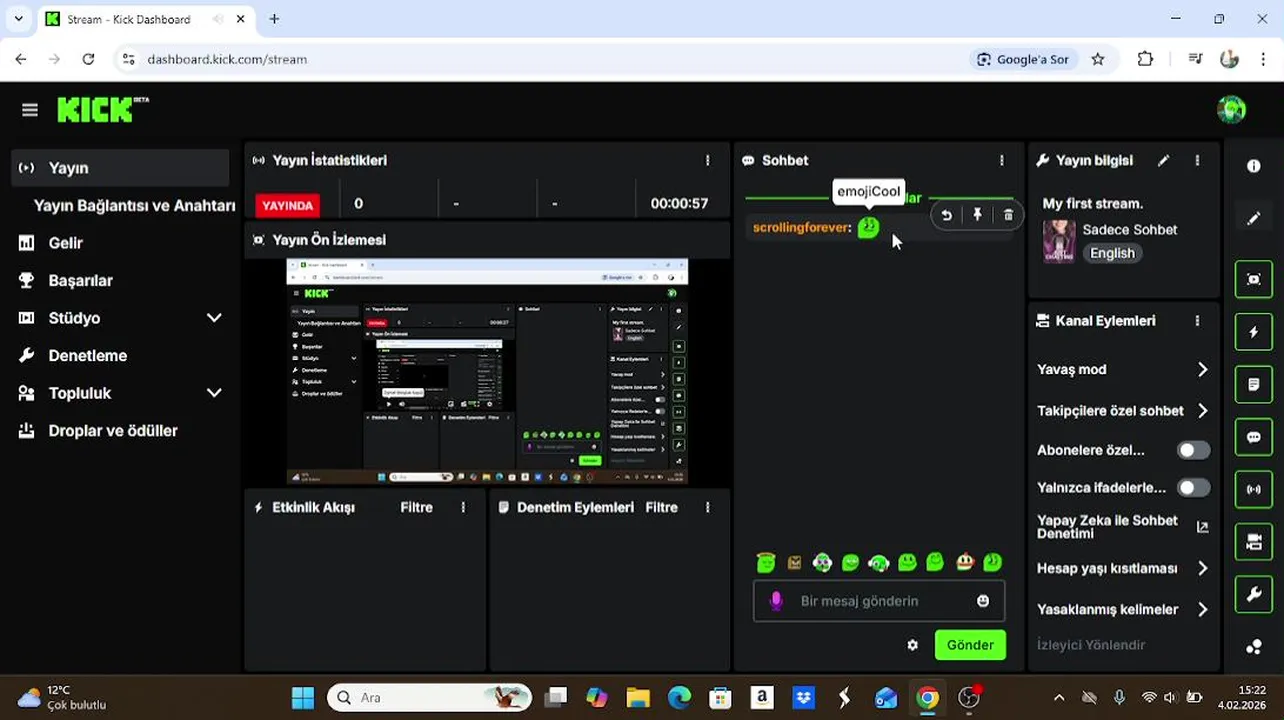Delete the scrollingforever chat message
This screenshot has height=720, width=1284.
(x=1008, y=215)
